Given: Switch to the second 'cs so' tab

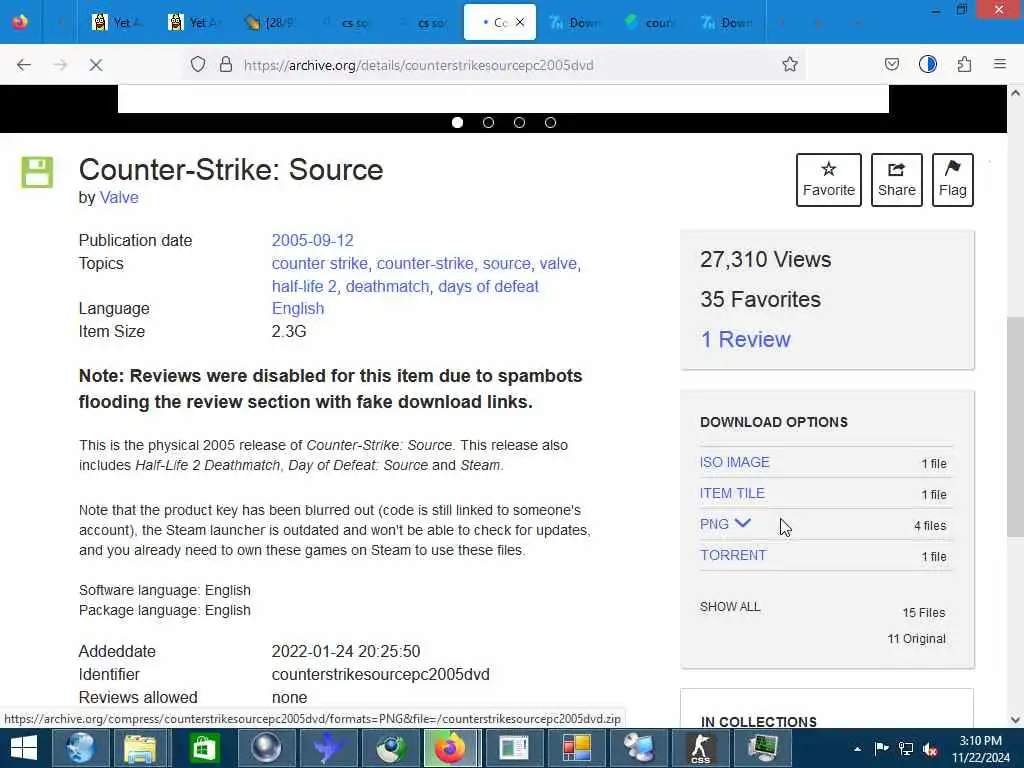Looking at the screenshot, I should (x=421, y=22).
